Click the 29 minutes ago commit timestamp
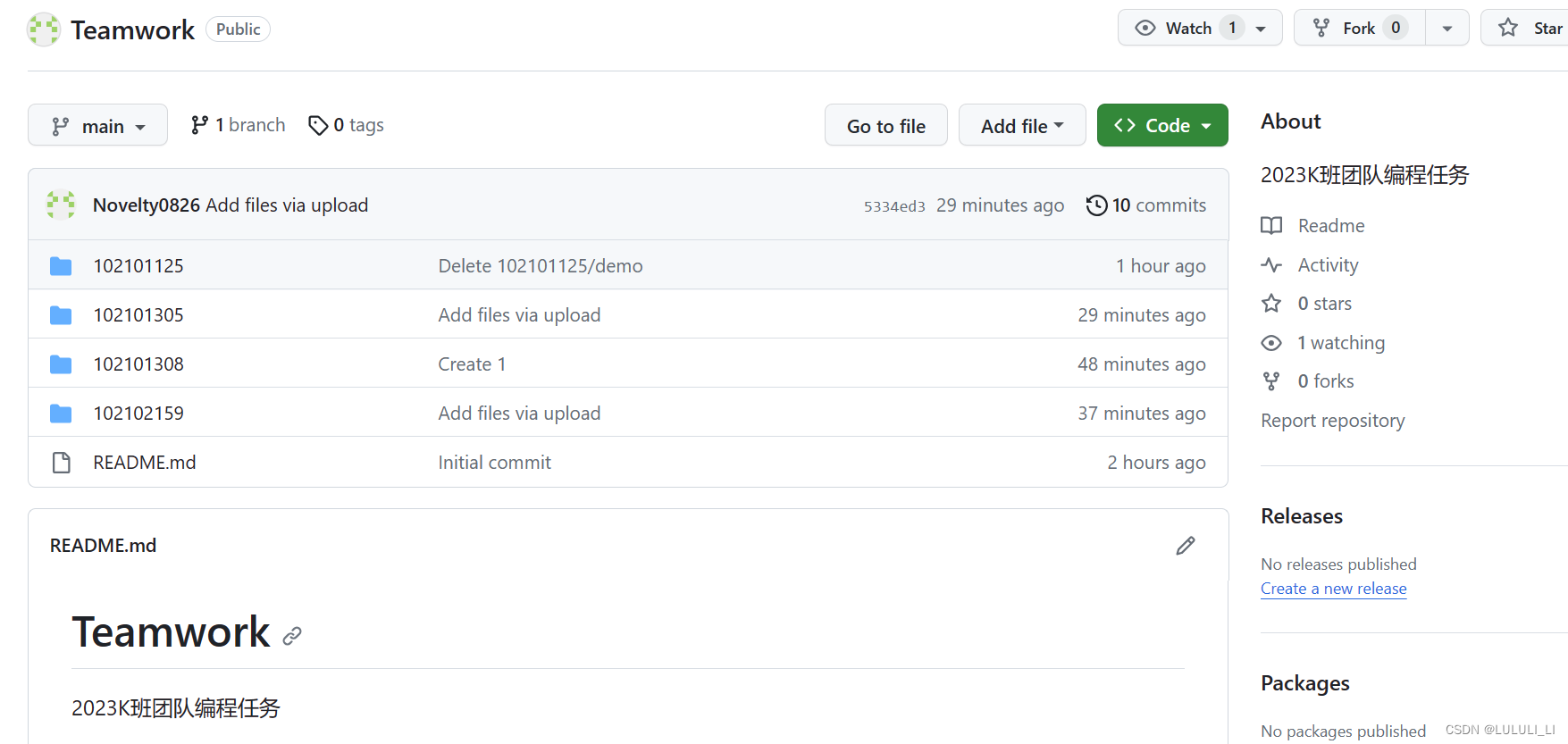Viewport: 1568px width, 744px height. point(1000,205)
